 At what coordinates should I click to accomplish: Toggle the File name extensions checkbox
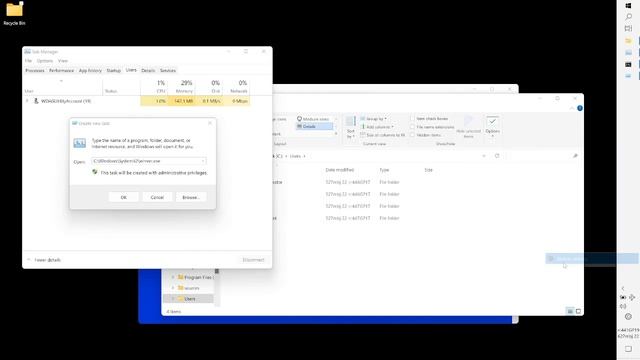tap(412, 127)
